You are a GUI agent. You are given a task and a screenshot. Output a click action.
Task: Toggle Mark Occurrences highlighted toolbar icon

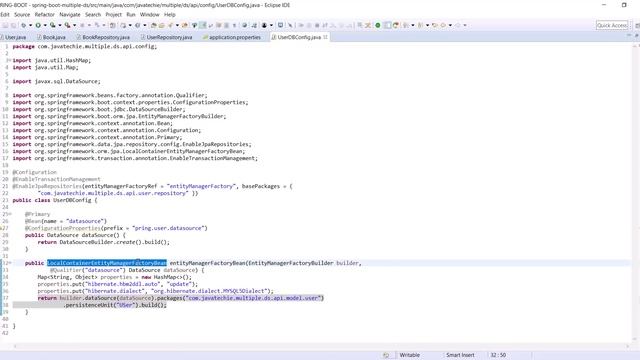(x=203, y=25)
